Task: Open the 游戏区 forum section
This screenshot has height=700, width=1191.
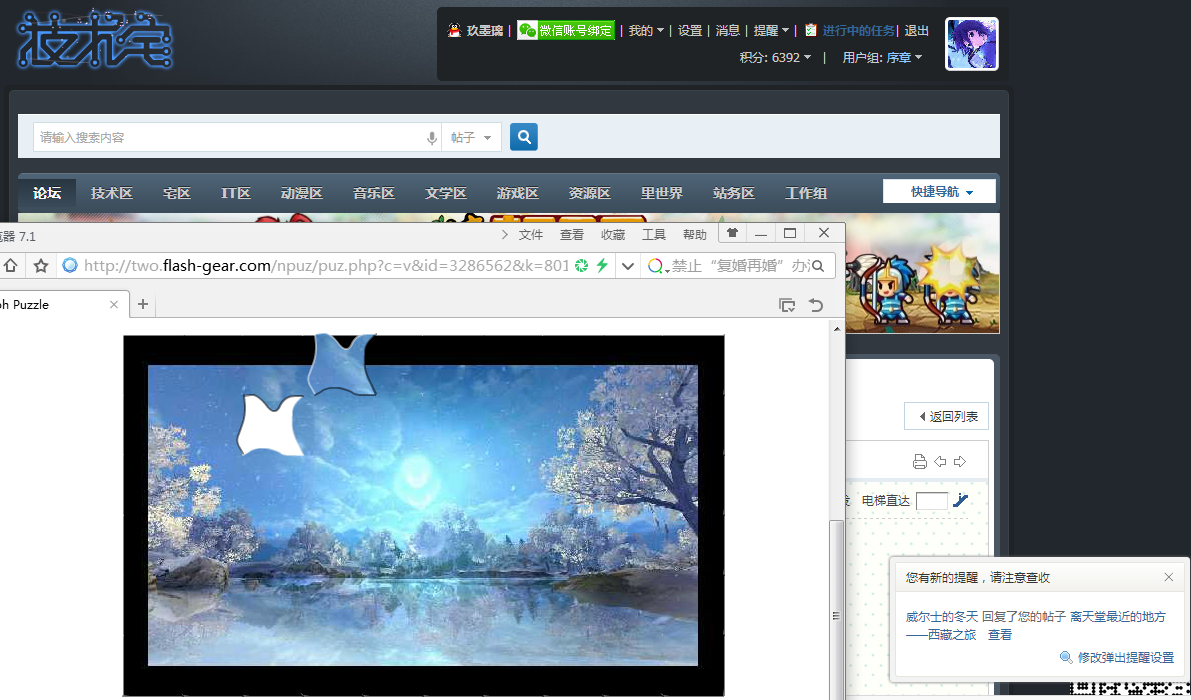Action: pos(517,193)
